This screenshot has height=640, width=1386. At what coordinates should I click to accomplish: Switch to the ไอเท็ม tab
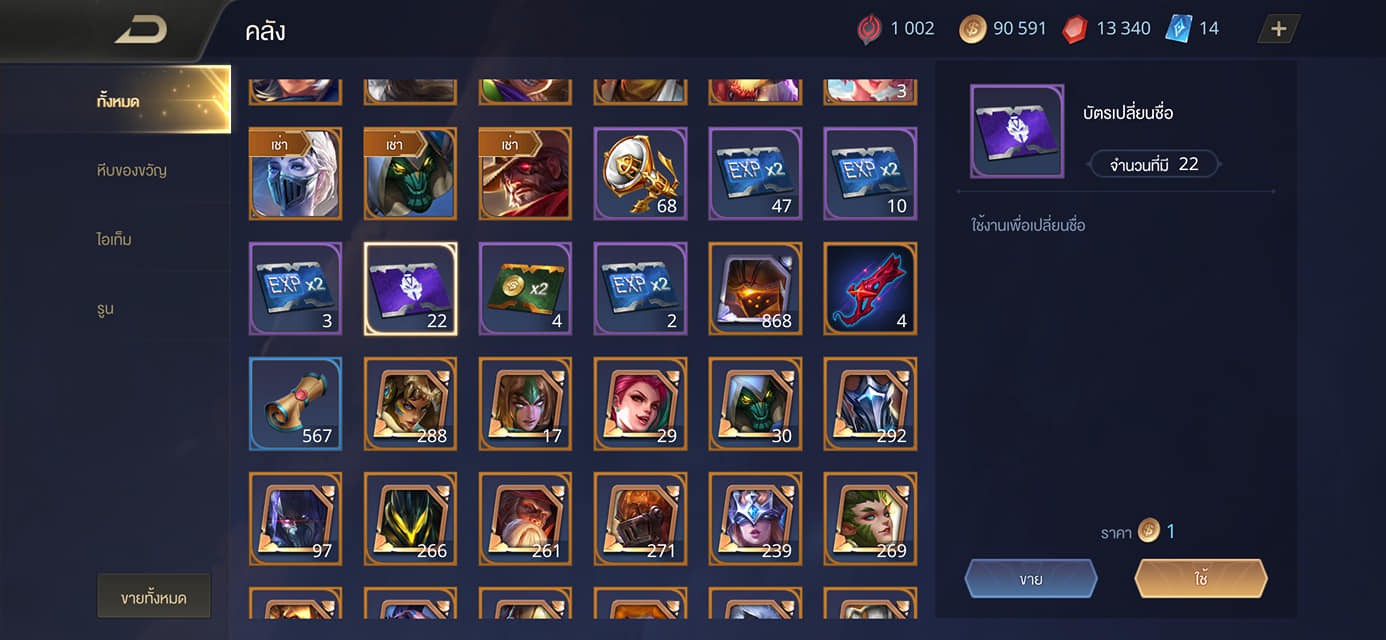point(115,240)
